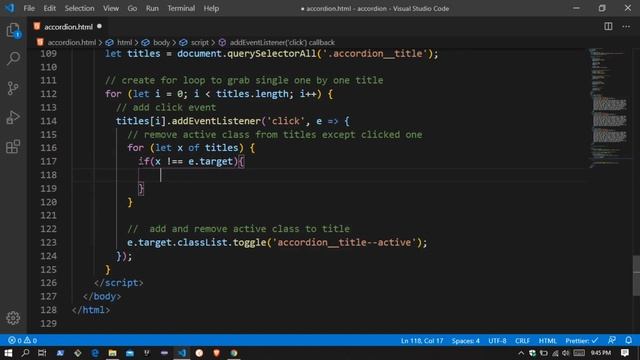The width and height of the screenshot is (640, 360).
Task: Open the Run and Debug view
Action: pos(13,118)
